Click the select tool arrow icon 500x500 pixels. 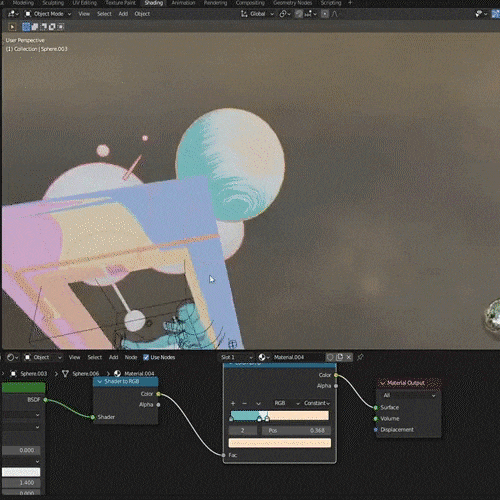pyautogui.click(x=12, y=27)
